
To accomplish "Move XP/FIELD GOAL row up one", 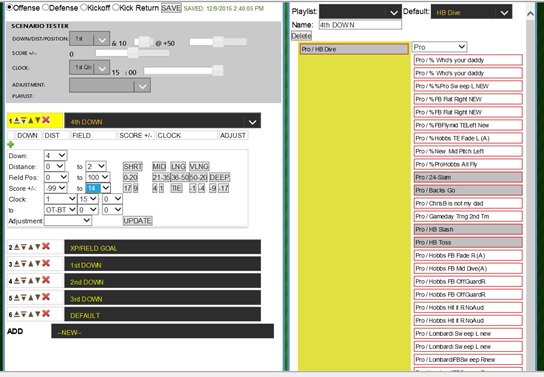I will (31, 247).
